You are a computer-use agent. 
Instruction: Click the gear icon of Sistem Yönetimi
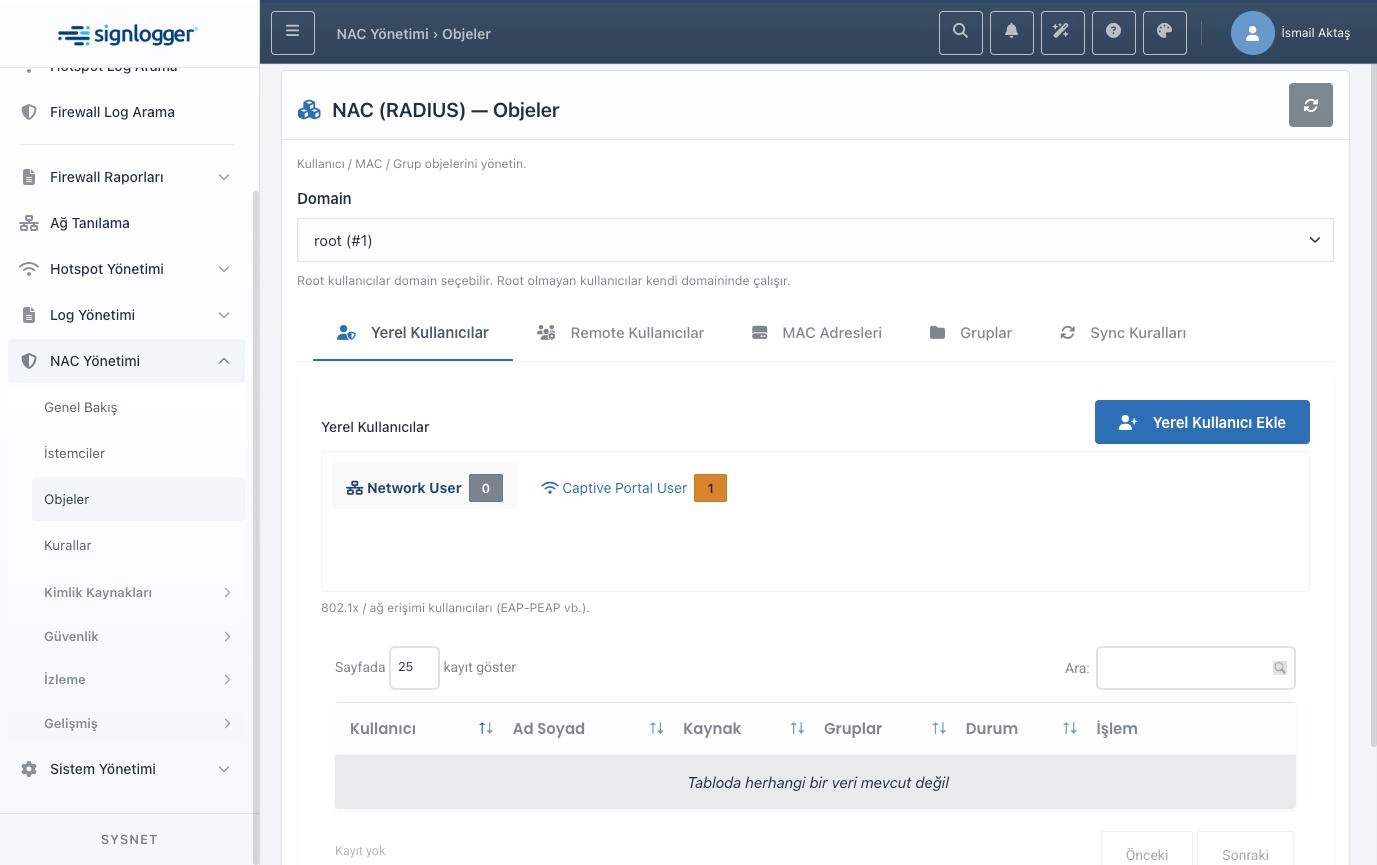click(x=29, y=769)
